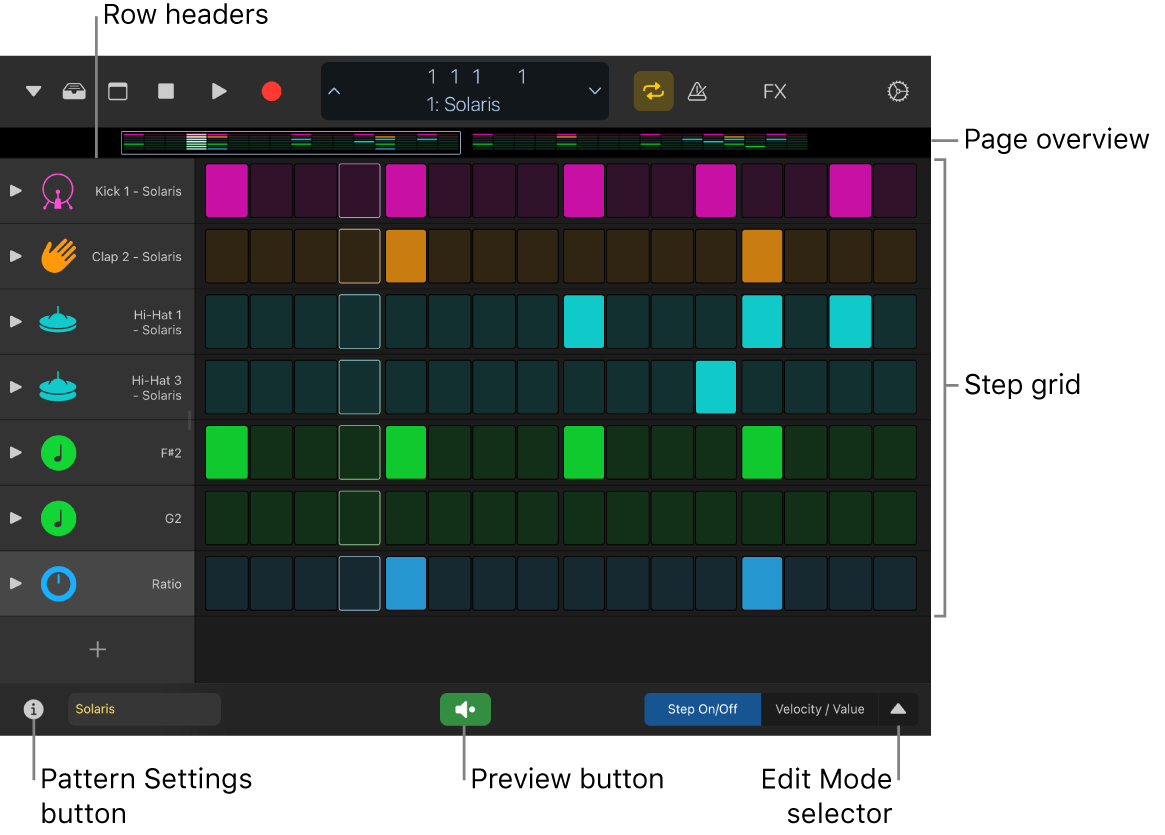Screen dimensions: 1165x835
Task: Click the Record button
Action: 271,91
